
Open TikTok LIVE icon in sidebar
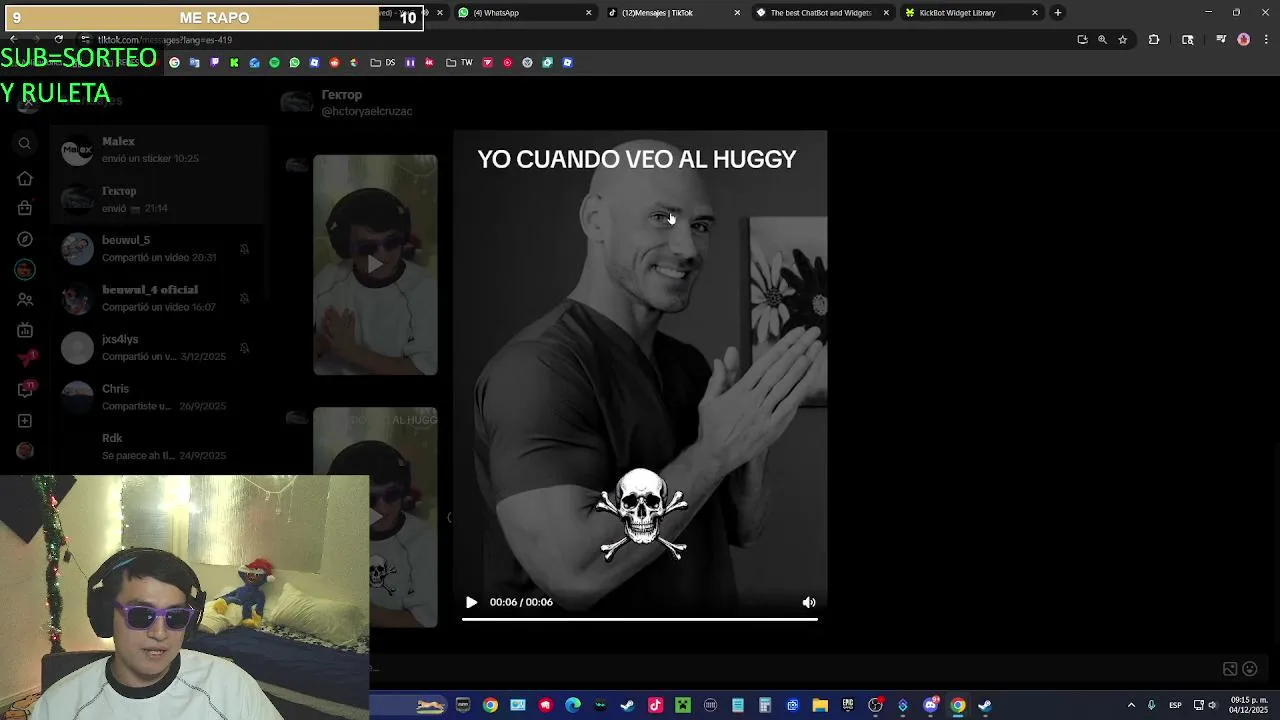(25, 330)
